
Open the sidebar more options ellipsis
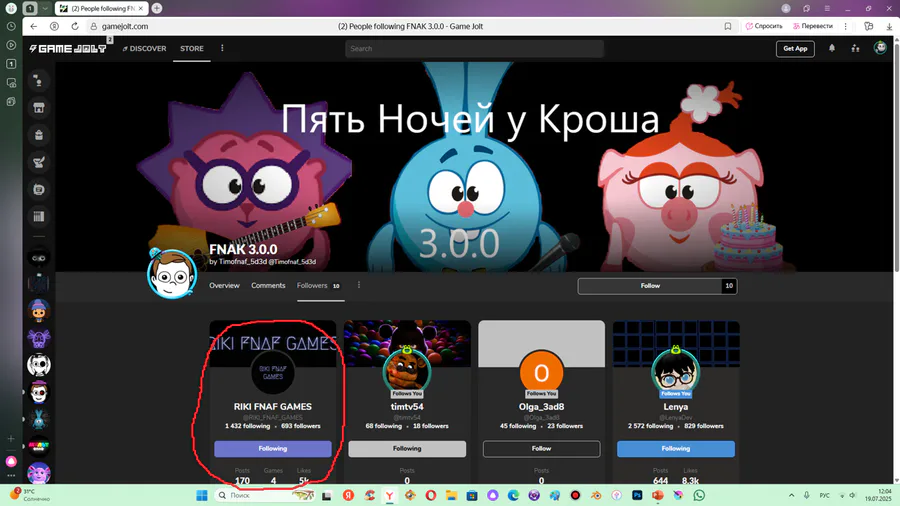click(x=11, y=476)
